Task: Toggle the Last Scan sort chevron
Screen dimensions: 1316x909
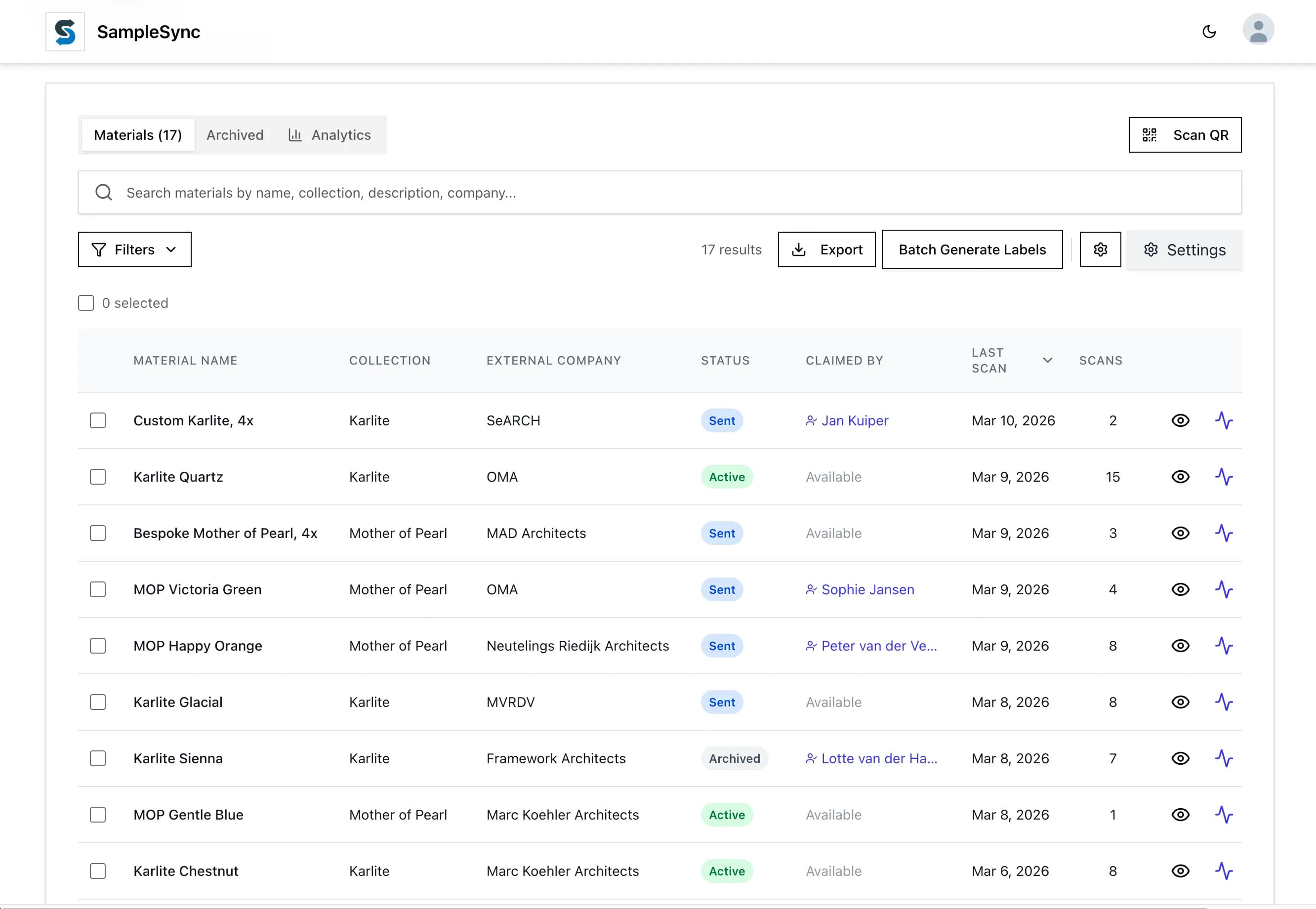Action: click(x=1047, y=360)
